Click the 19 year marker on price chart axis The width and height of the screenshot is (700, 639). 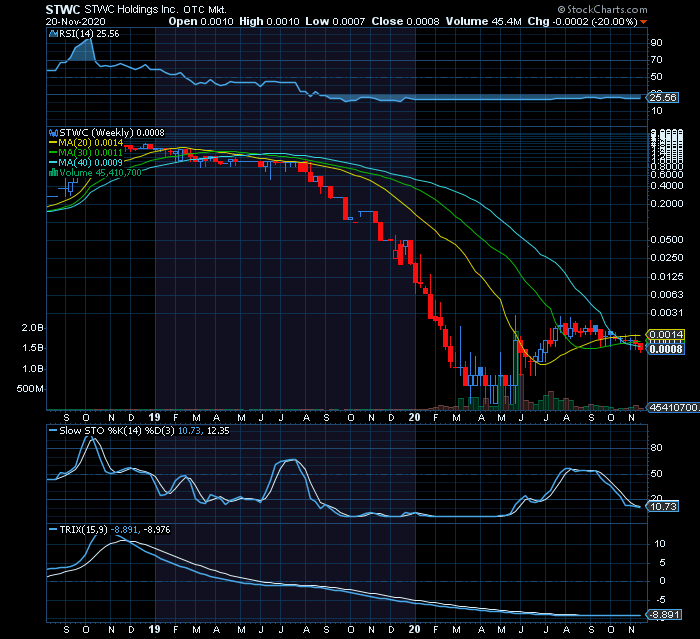point(154,417)
